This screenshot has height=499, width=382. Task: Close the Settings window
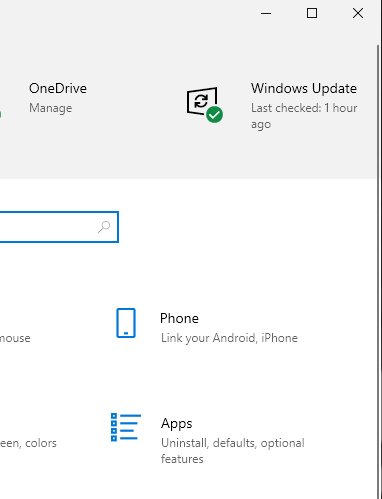click(358, 13)
